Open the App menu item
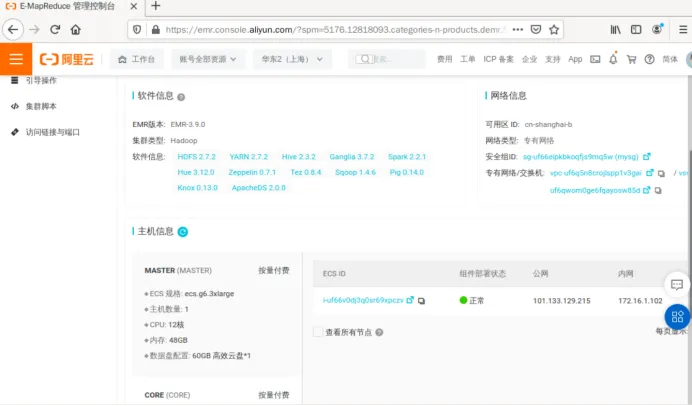Screen dimensions: 692x406 (x=575, y=59)
